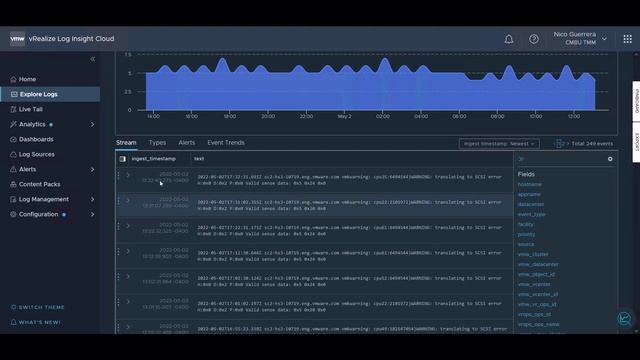Click Switch Theme link

(x=37, y=307)
